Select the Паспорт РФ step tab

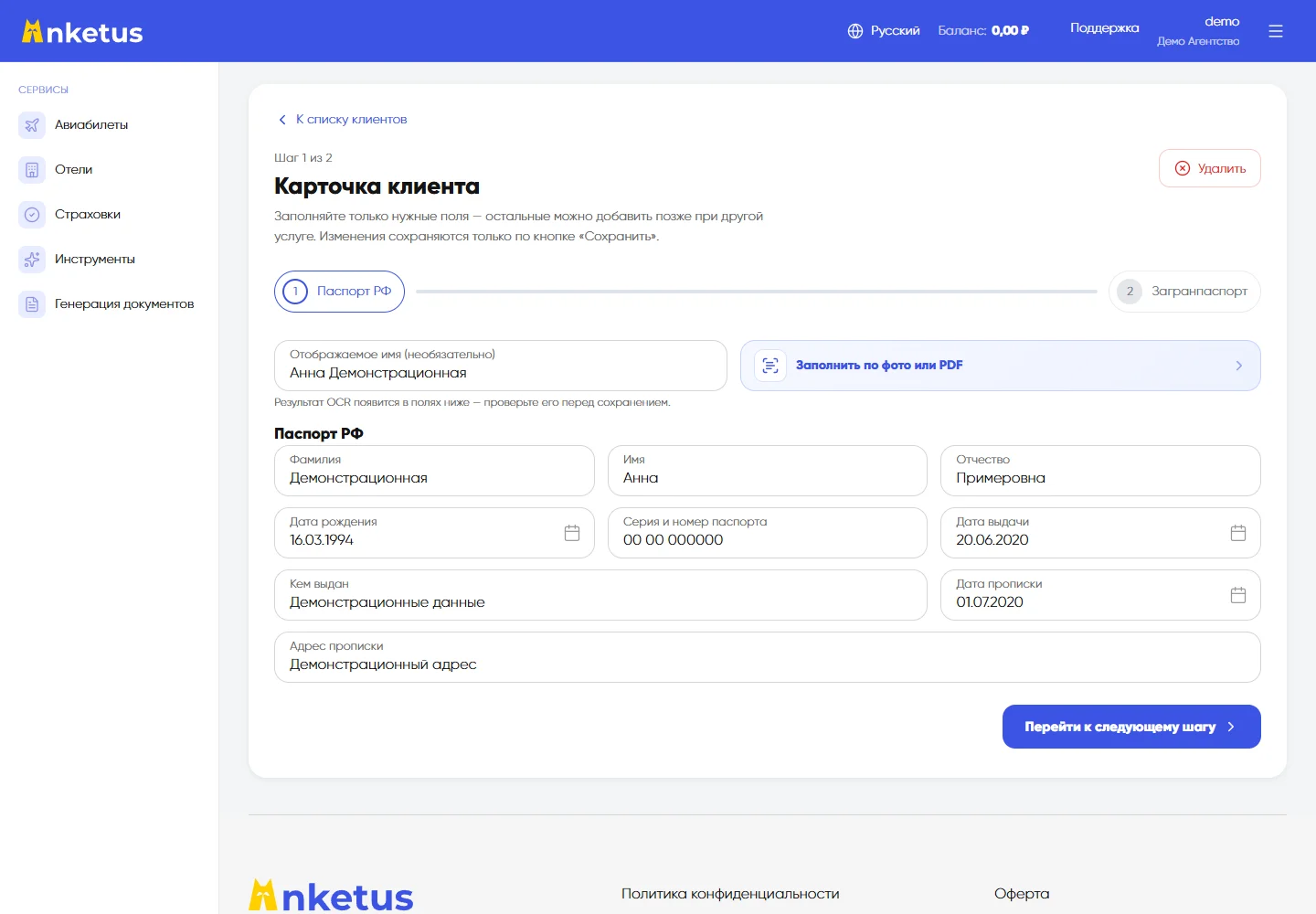(x=339, y=292)
